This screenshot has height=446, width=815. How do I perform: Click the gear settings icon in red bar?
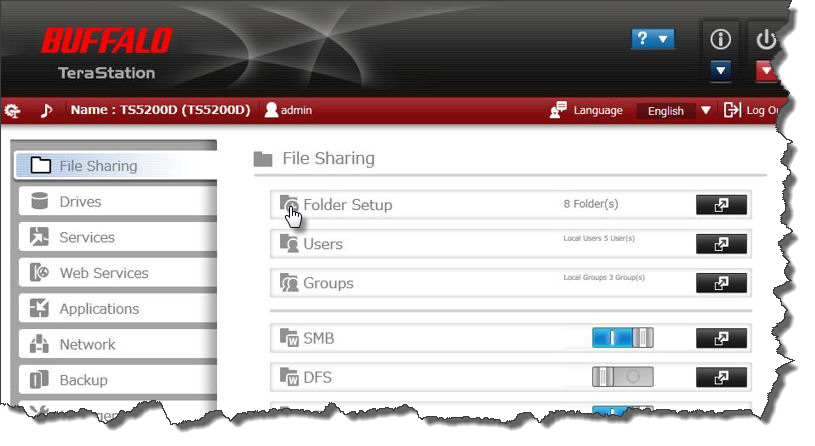coord(12,110)
